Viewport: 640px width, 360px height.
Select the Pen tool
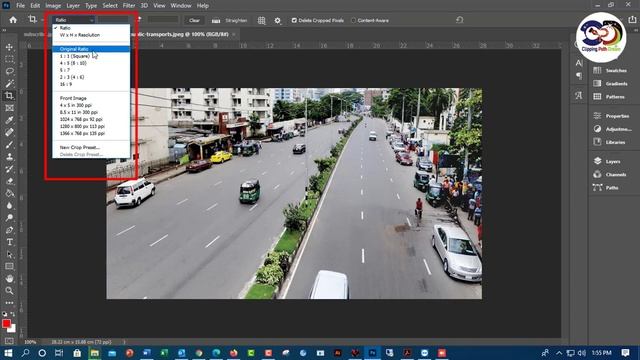coord(9,230)
